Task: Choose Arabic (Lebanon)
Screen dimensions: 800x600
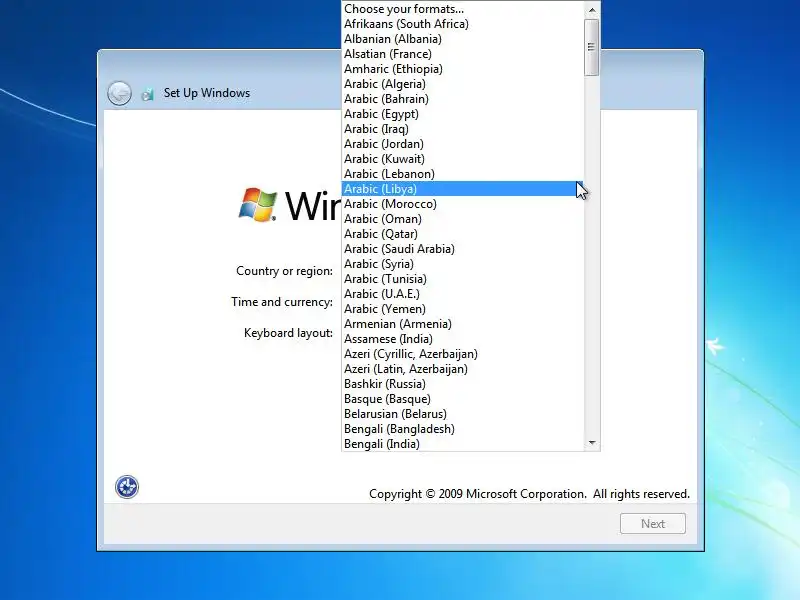Action: coord(462,174)
